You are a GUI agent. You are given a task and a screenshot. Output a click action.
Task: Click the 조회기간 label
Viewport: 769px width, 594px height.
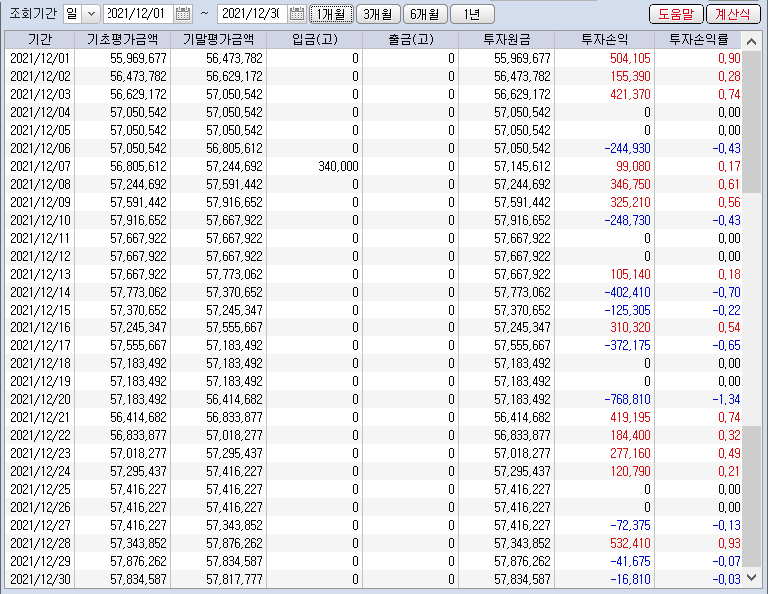pyautogui.click(x=33, y=14)
